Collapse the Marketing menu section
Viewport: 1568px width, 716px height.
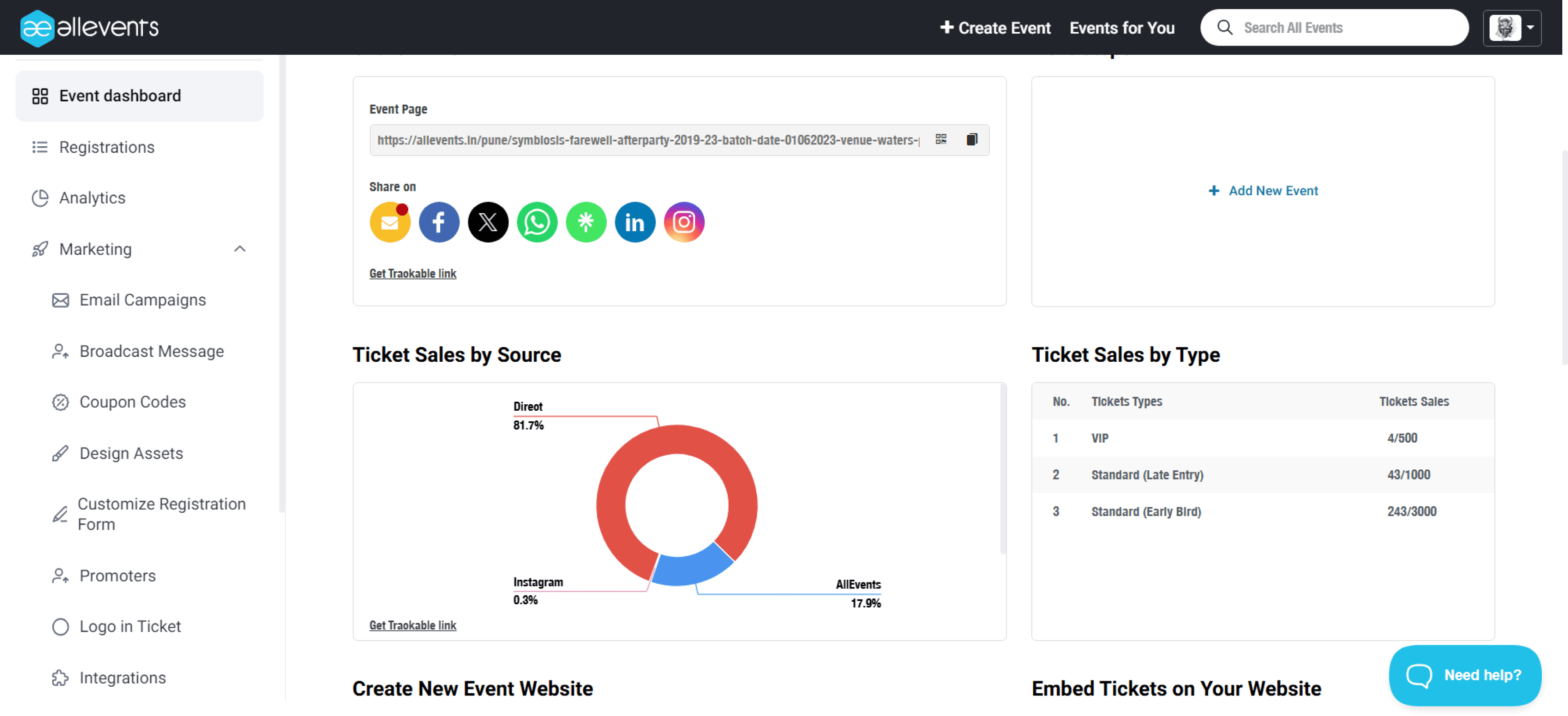click(240, 249)
